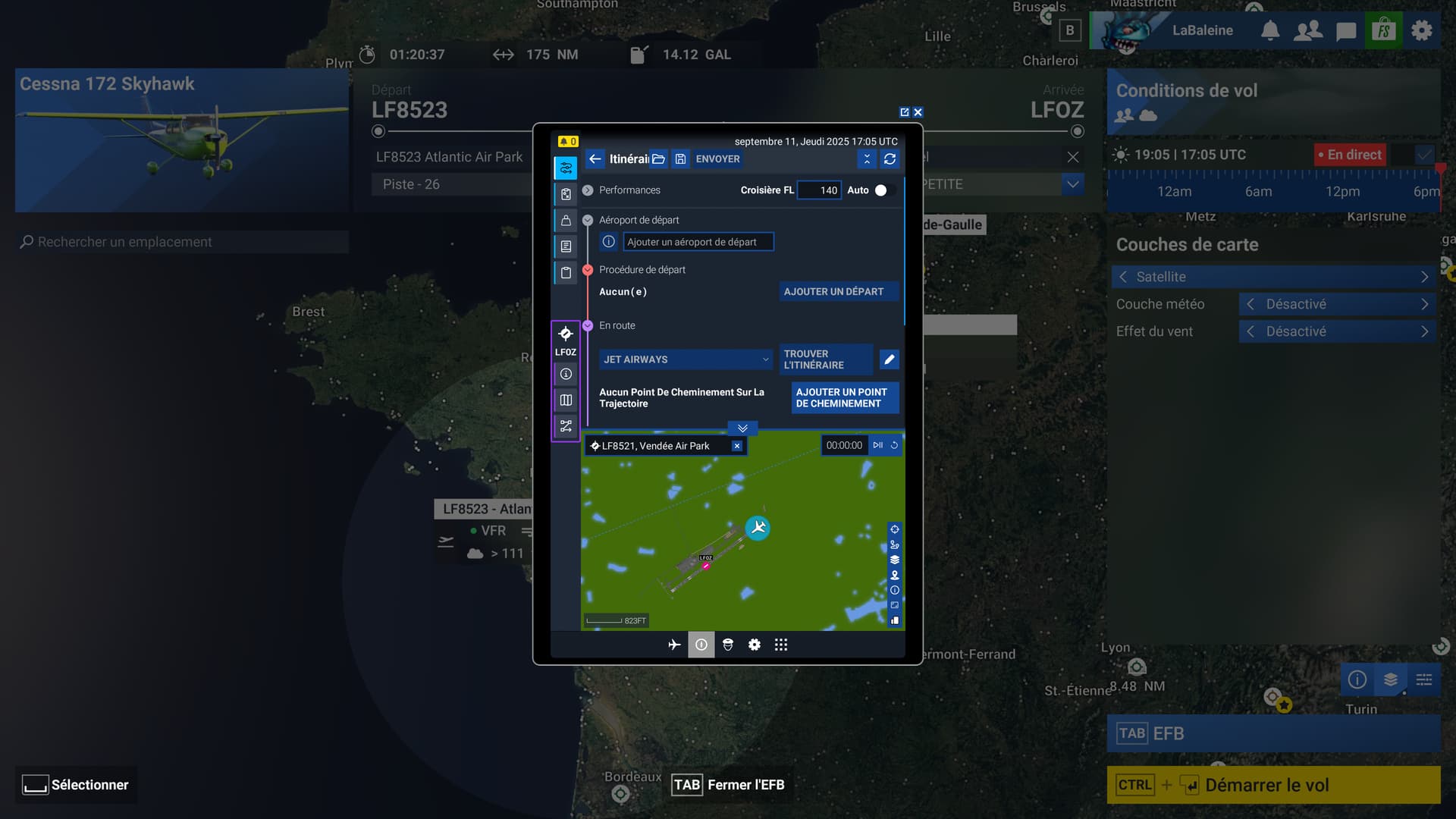Screen dimensions: 1456x819
Task: Open the EFB performance calculator sidebar icon
Action: 566,194
